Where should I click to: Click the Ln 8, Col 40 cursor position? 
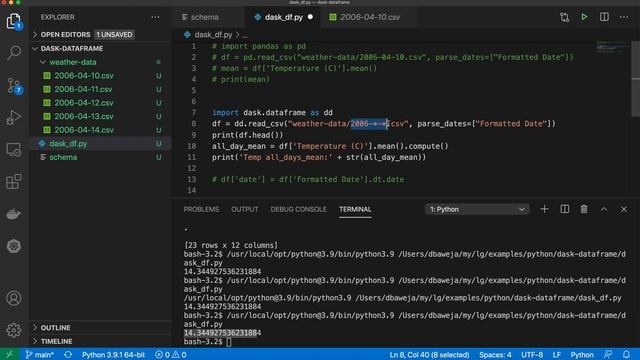(429, 355)
